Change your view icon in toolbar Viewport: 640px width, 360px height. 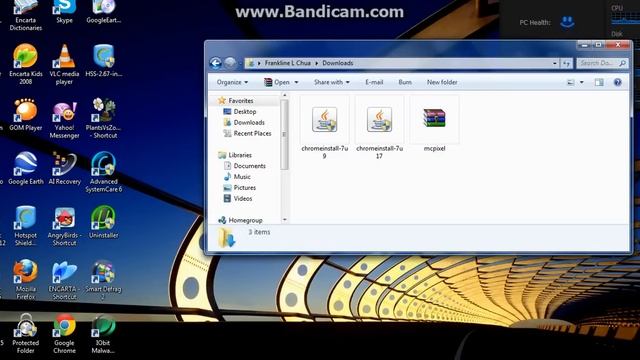571,82
